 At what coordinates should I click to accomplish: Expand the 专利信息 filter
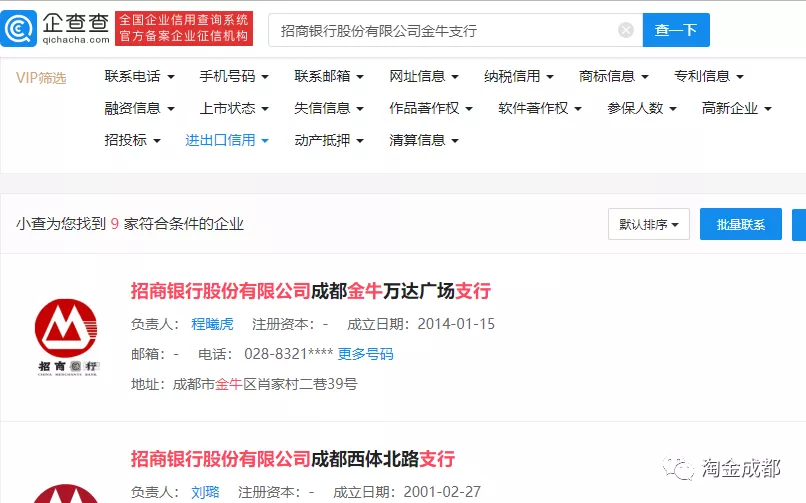point(709,77)
